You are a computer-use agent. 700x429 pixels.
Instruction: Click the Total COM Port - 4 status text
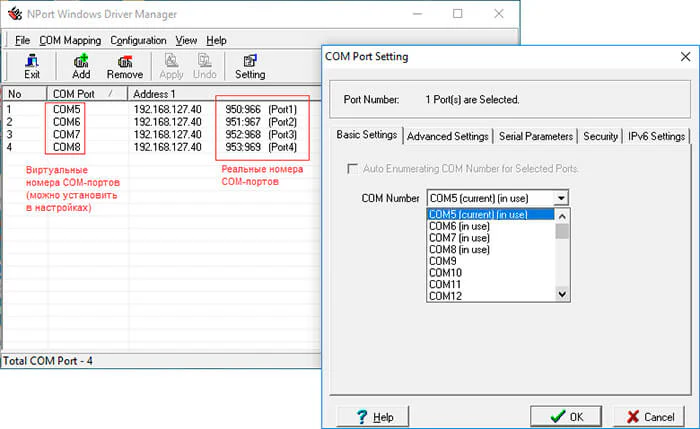[48, 361]
